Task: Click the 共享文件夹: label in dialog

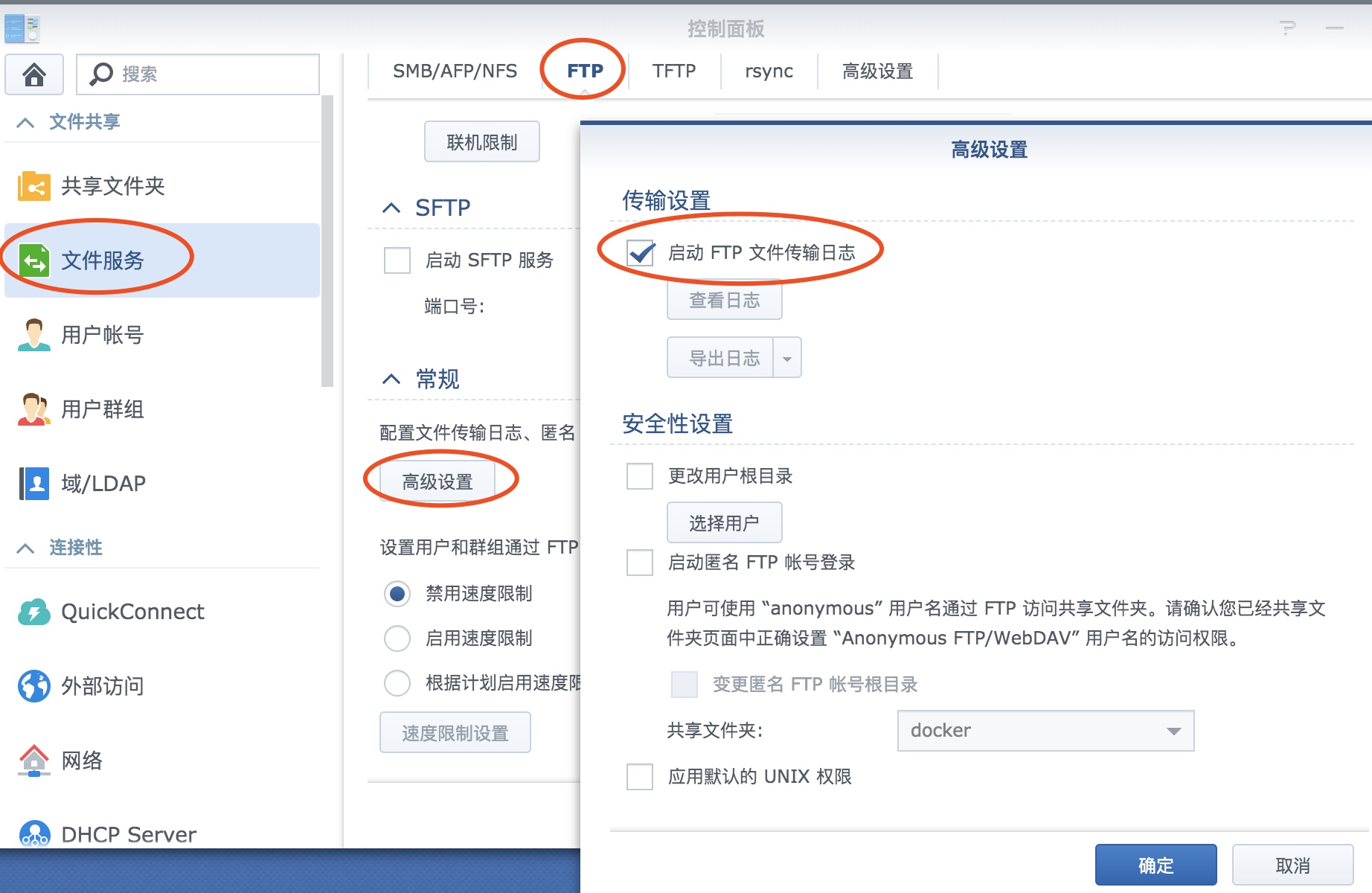Action: click(715, 731)
